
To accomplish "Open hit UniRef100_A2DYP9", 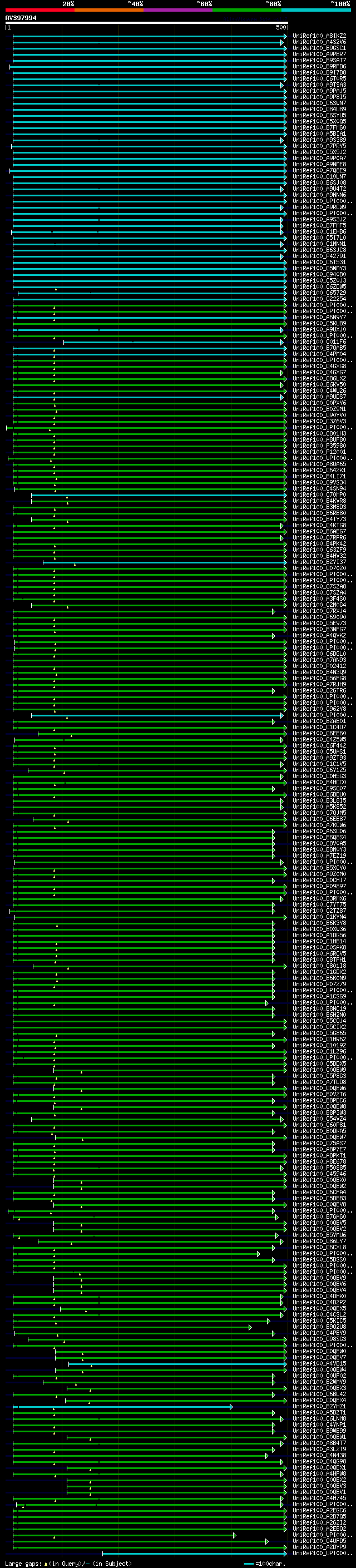I will 319,1547.
